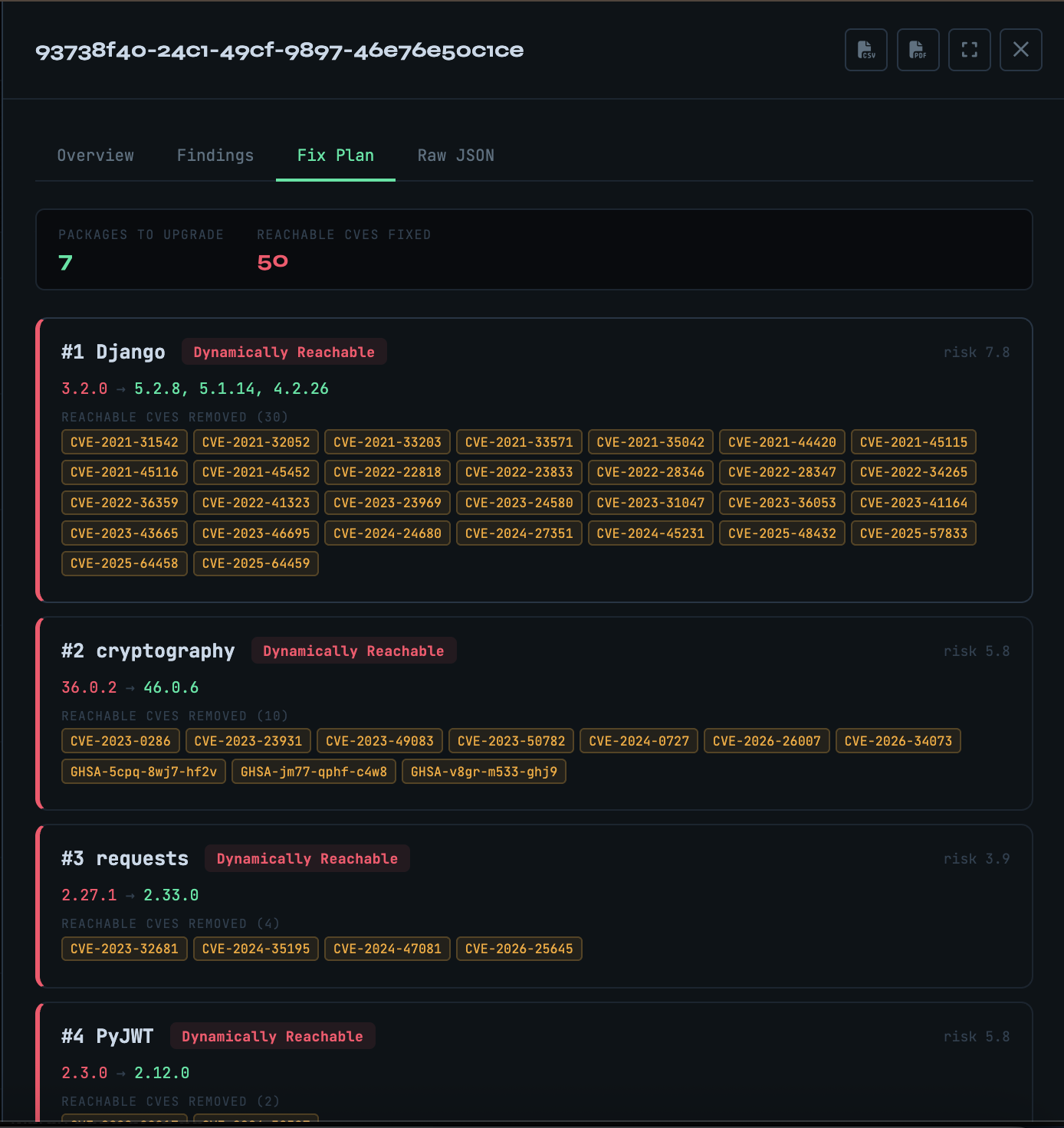Select the CVE-2024-35195 tag
Screen dimensions: 1064x1128
tap(256, 949)
